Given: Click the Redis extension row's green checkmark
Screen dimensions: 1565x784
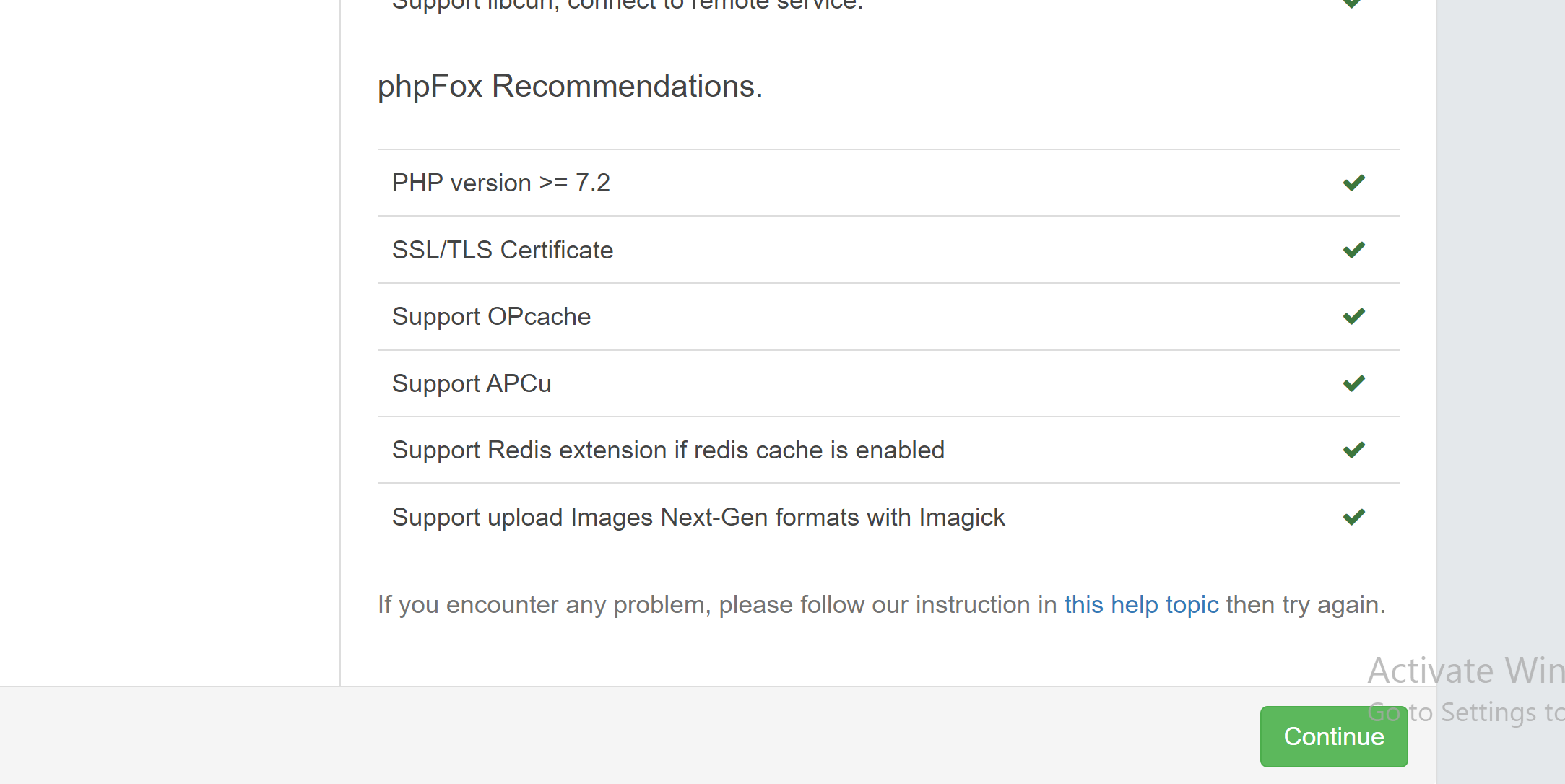Looking at the screenshot, I should click(x=1353, y=450).
